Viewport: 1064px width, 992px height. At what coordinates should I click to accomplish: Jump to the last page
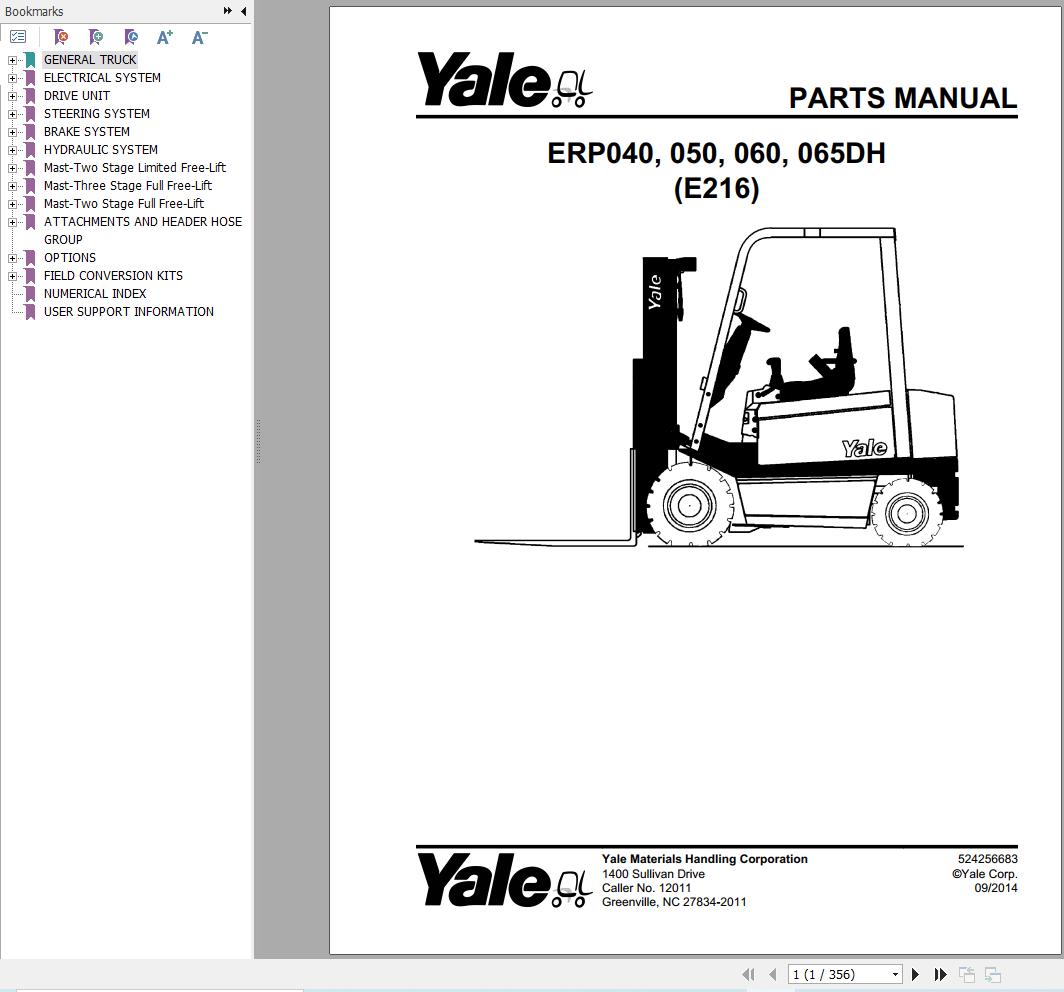[x=940, y=973]
